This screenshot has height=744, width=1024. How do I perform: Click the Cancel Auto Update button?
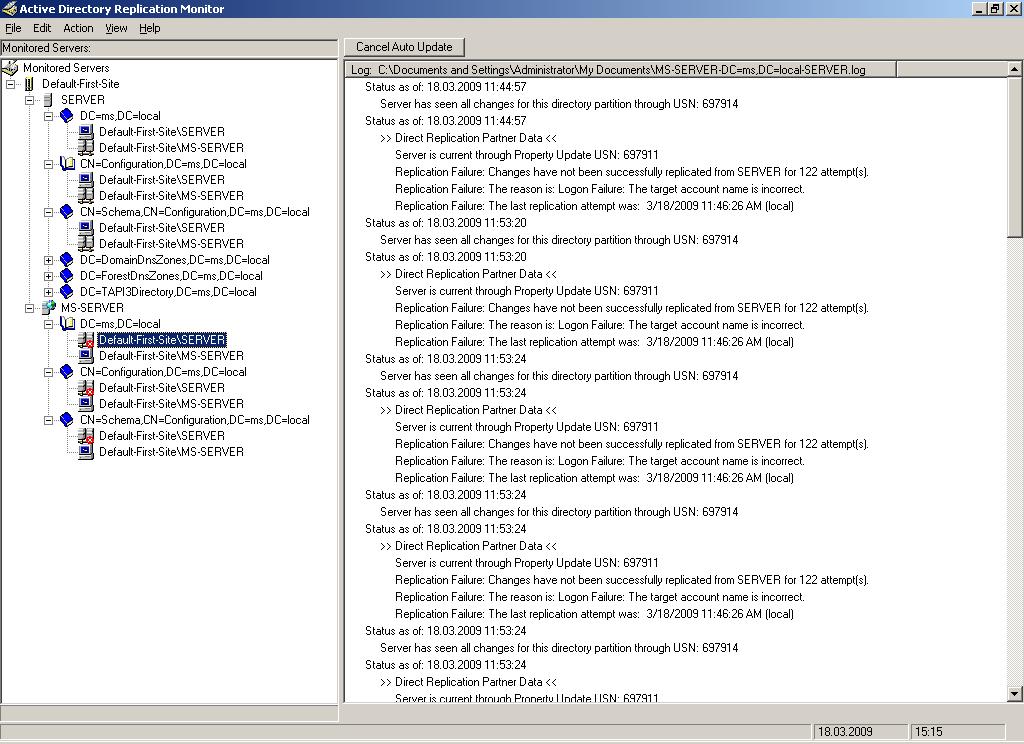(404, 47)
